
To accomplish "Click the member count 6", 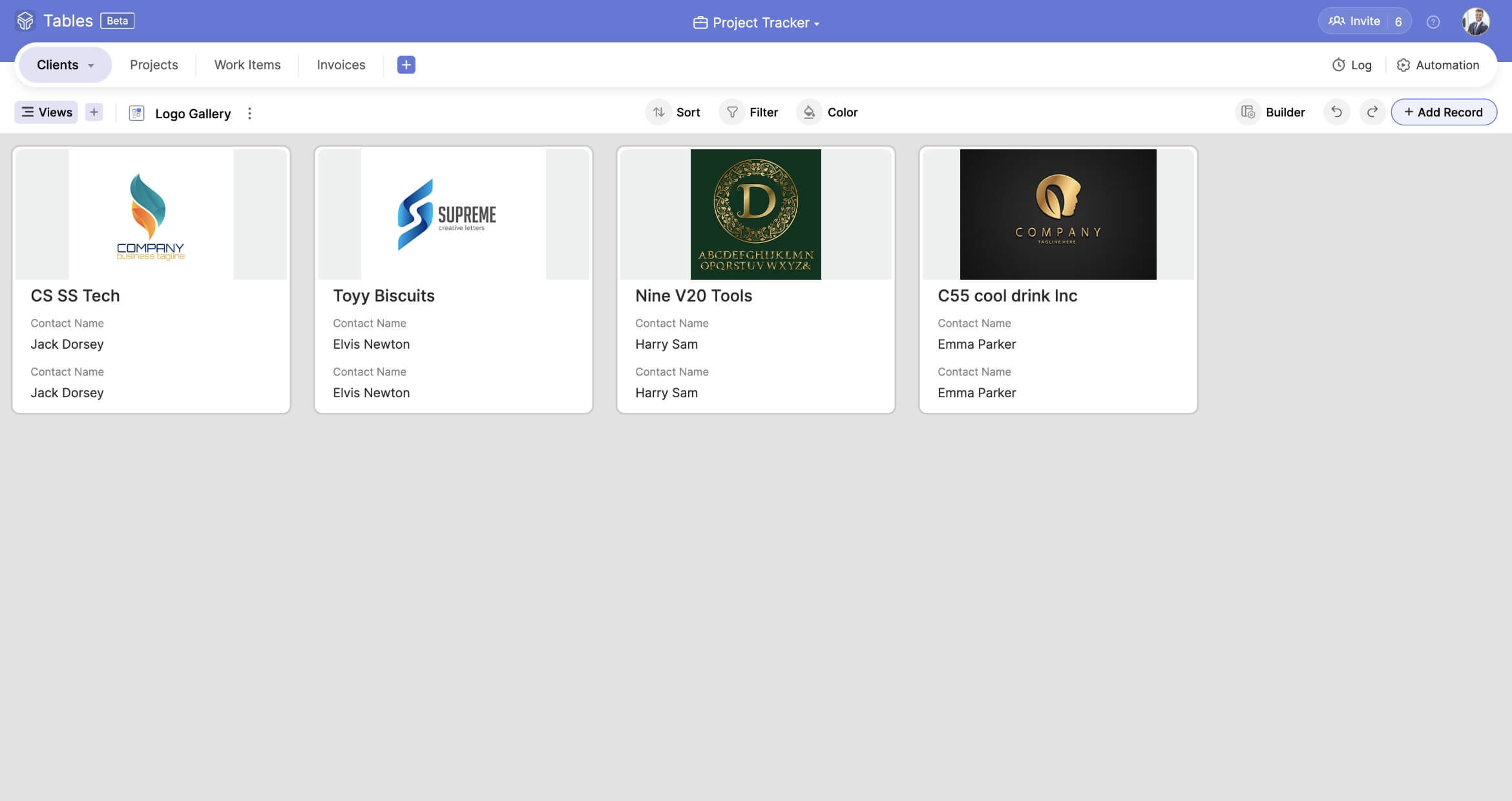I will (1398, 21).
